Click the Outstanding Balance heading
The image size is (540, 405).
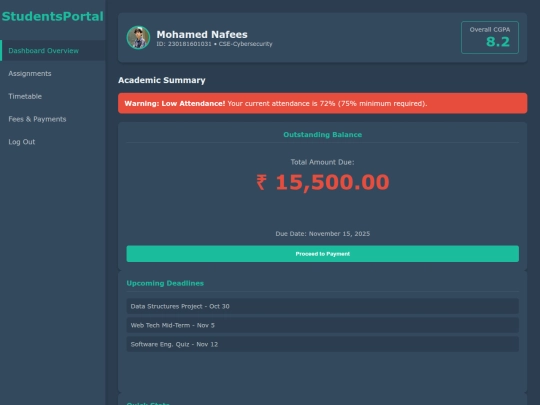click(322, 135)
